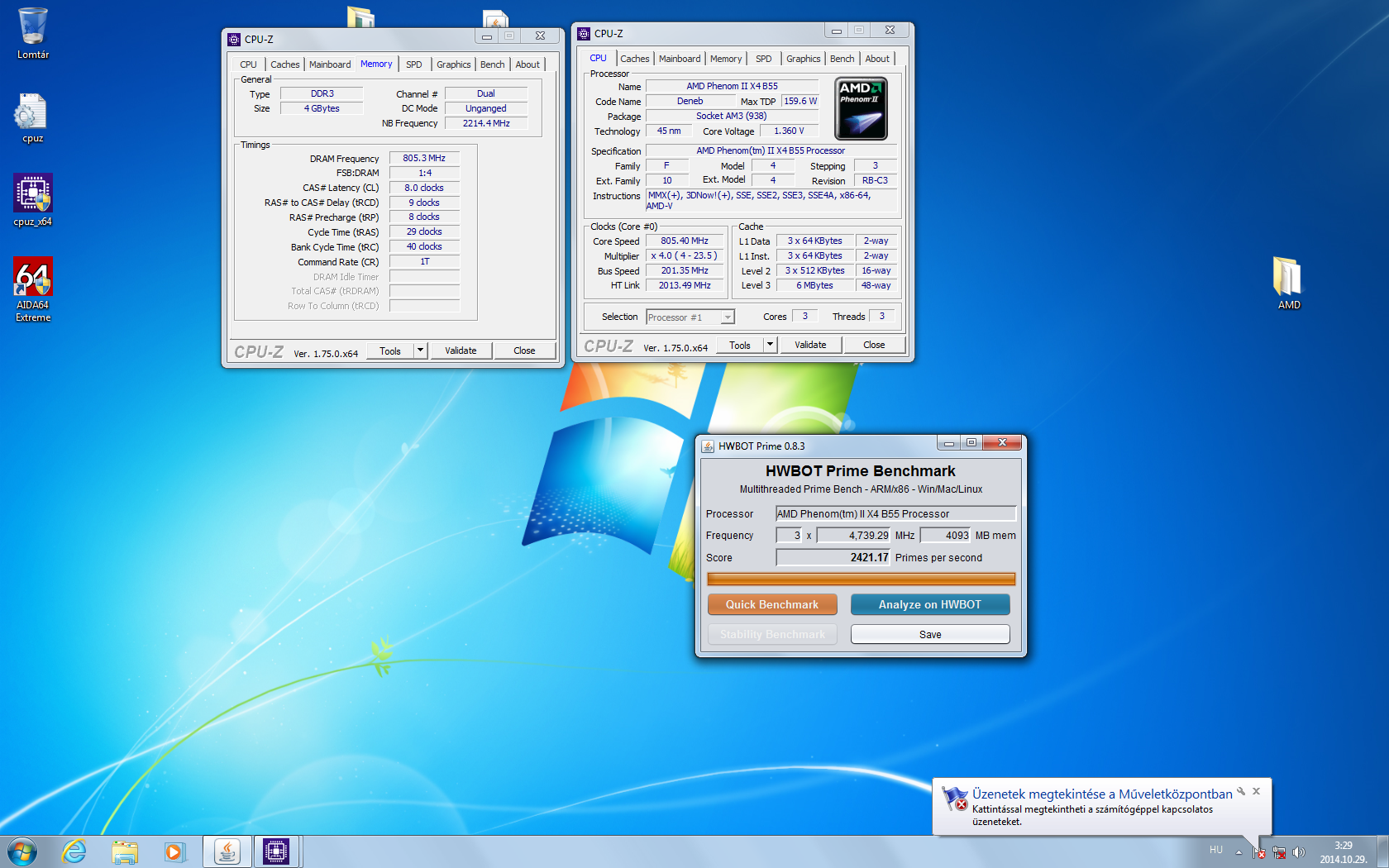Click Close in Memory CPU-Z window

(x=524, y=351)
